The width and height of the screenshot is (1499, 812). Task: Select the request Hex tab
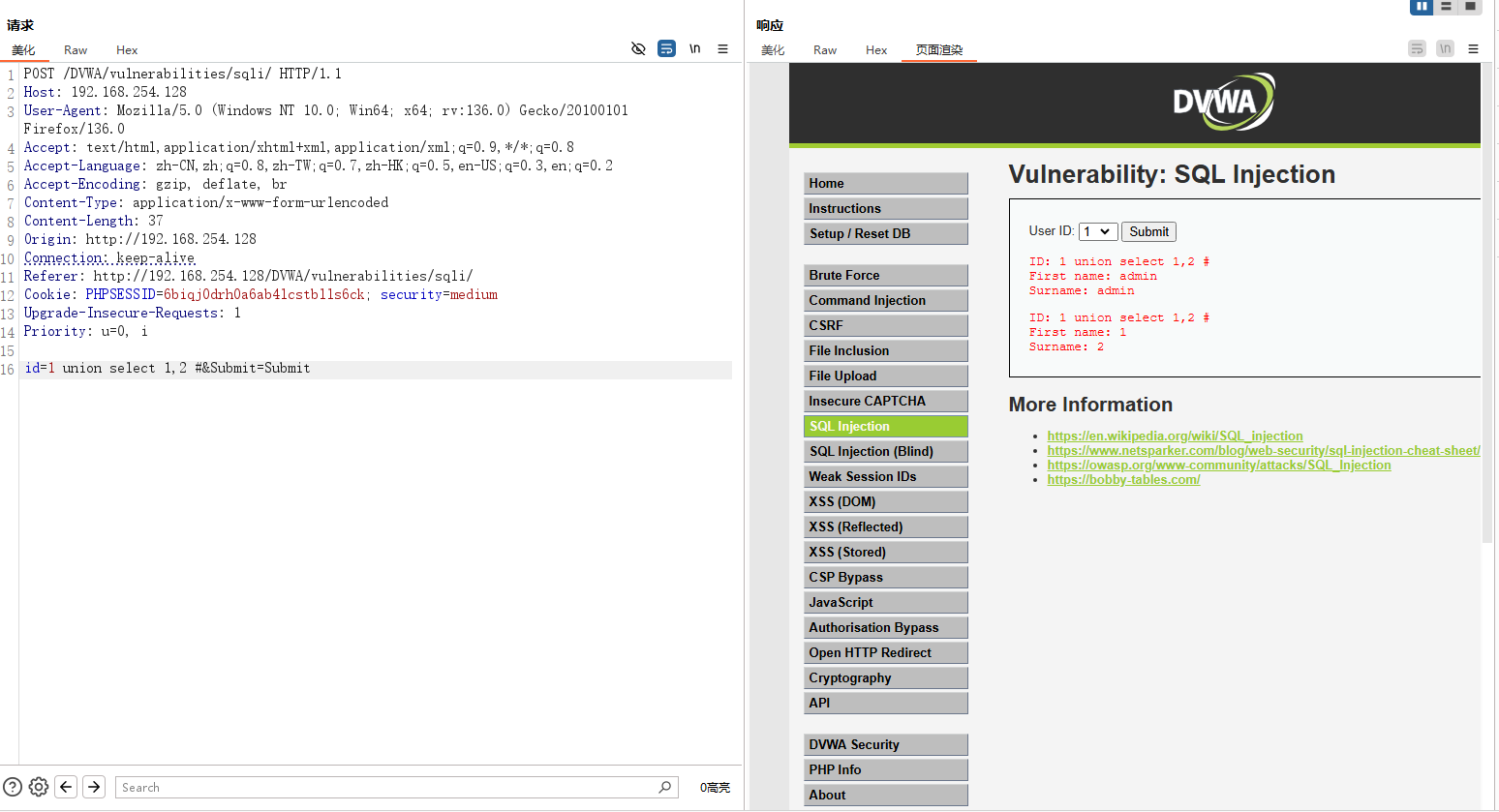(x=127, y=50)
